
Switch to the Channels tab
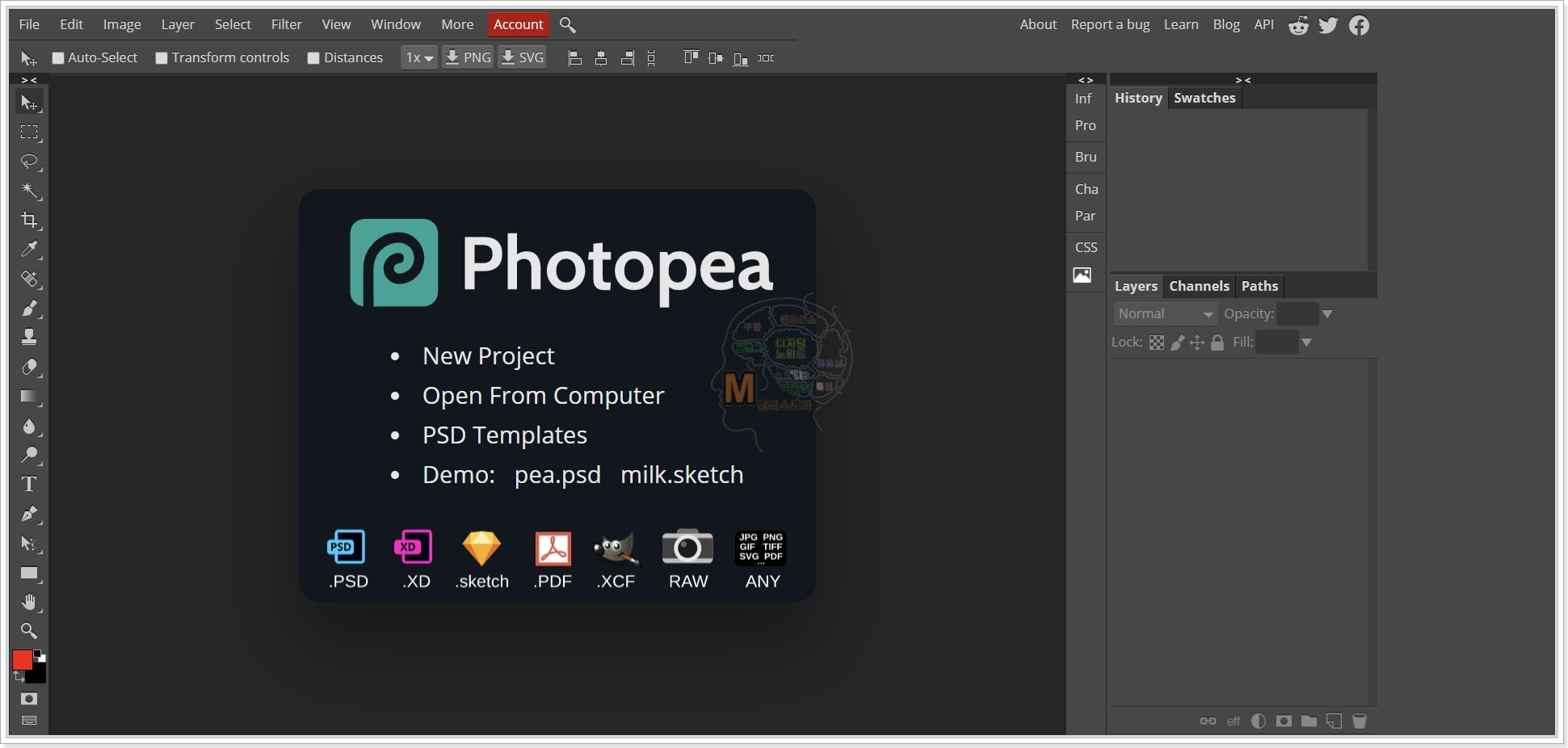pyautogui.click(x=1199, y=286)
